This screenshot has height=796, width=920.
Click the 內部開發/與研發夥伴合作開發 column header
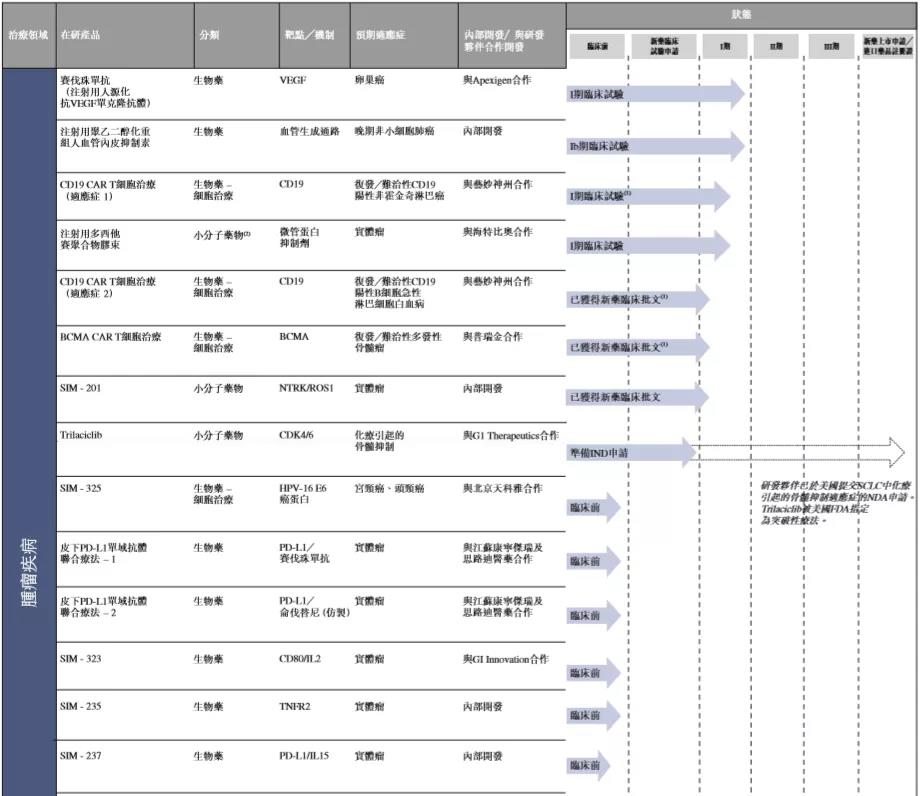point(504,40)
